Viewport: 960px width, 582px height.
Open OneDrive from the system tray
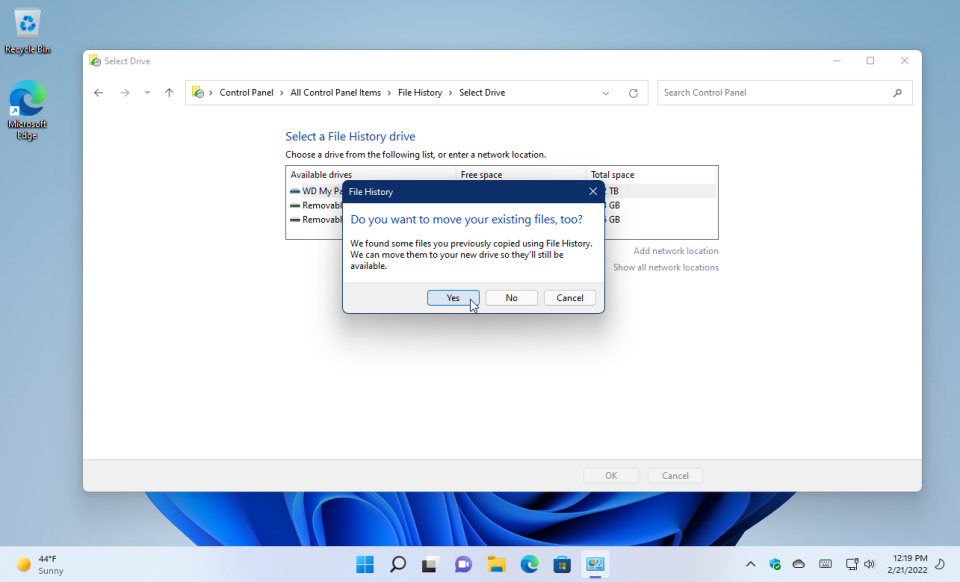pyautogui.click(x=799, y=563)
